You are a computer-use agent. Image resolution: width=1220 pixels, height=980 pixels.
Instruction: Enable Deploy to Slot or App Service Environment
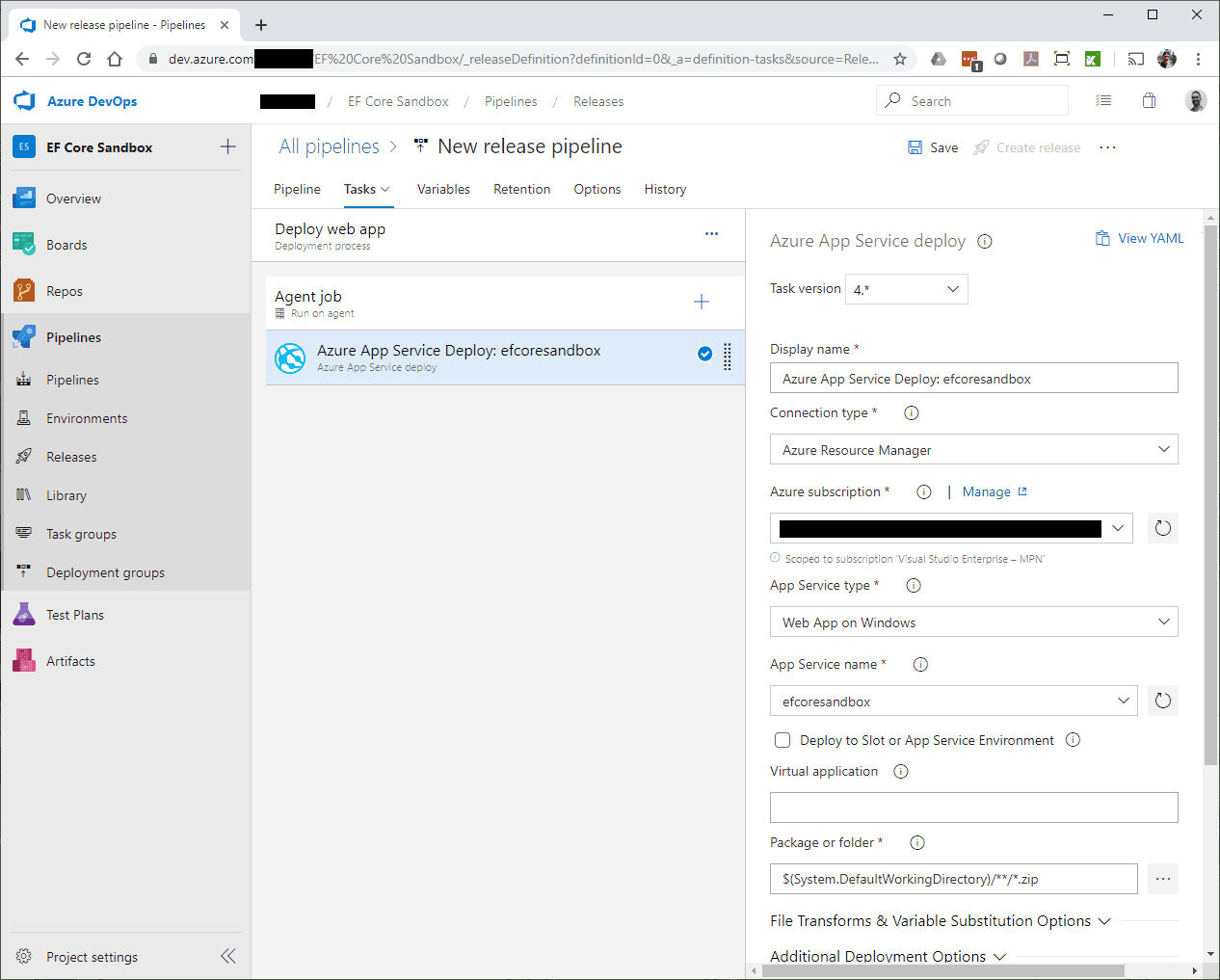(x=782, y=740)
